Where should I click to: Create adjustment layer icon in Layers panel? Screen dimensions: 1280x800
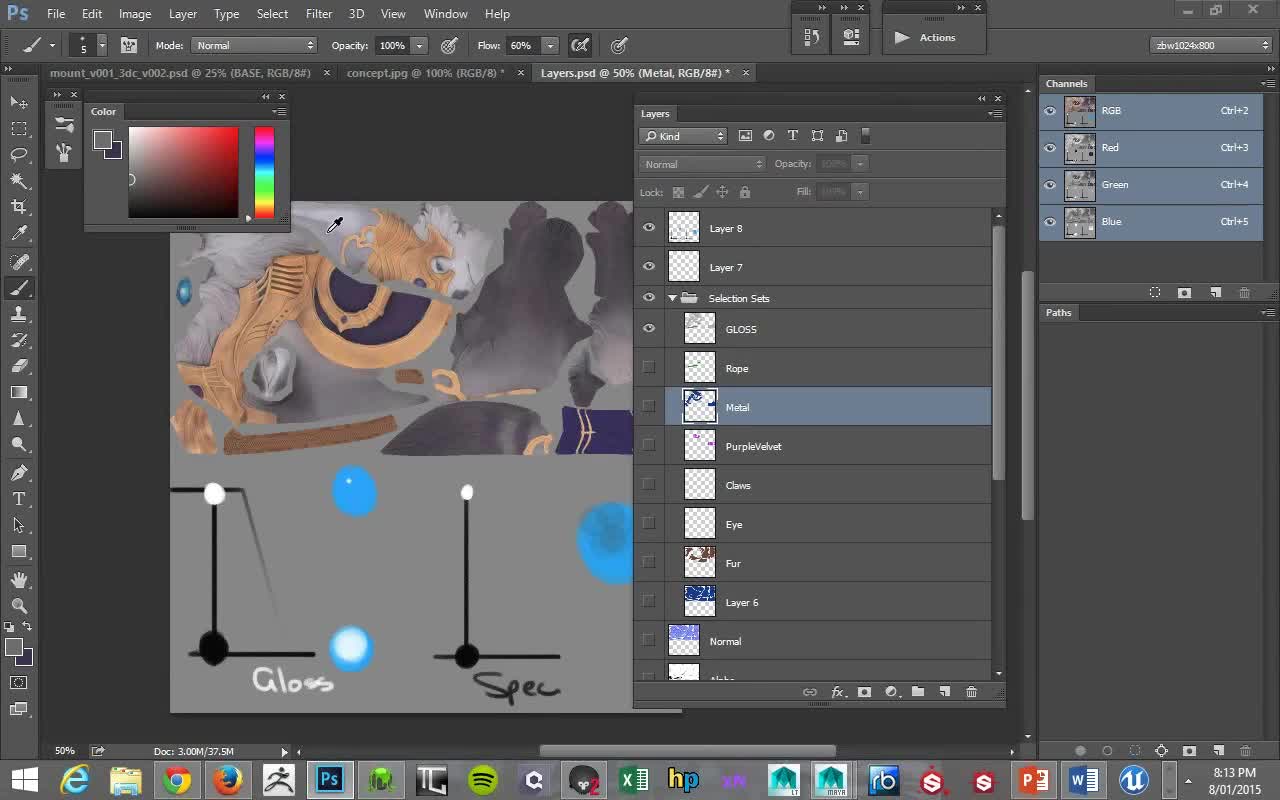coord(891,692)
